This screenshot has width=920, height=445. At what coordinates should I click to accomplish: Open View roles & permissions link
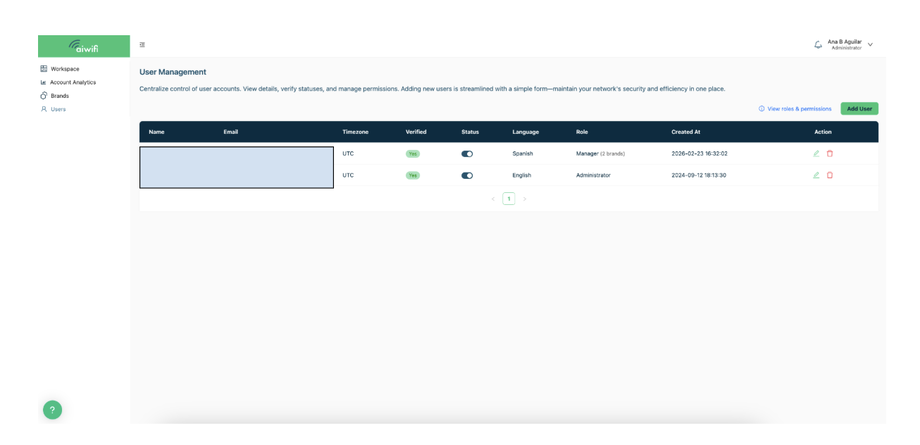click(x=799, y=109)
